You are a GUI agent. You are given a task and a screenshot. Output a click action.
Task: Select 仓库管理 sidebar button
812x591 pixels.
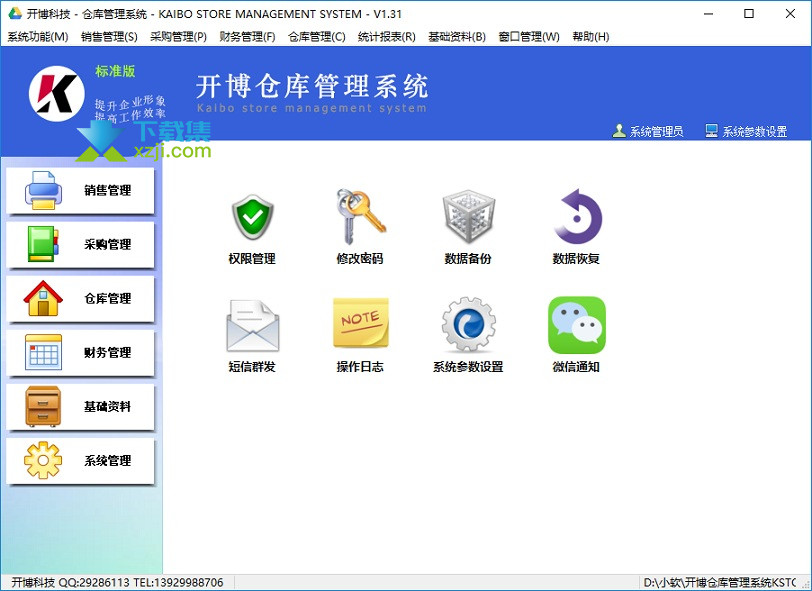[x=80, y=298]
